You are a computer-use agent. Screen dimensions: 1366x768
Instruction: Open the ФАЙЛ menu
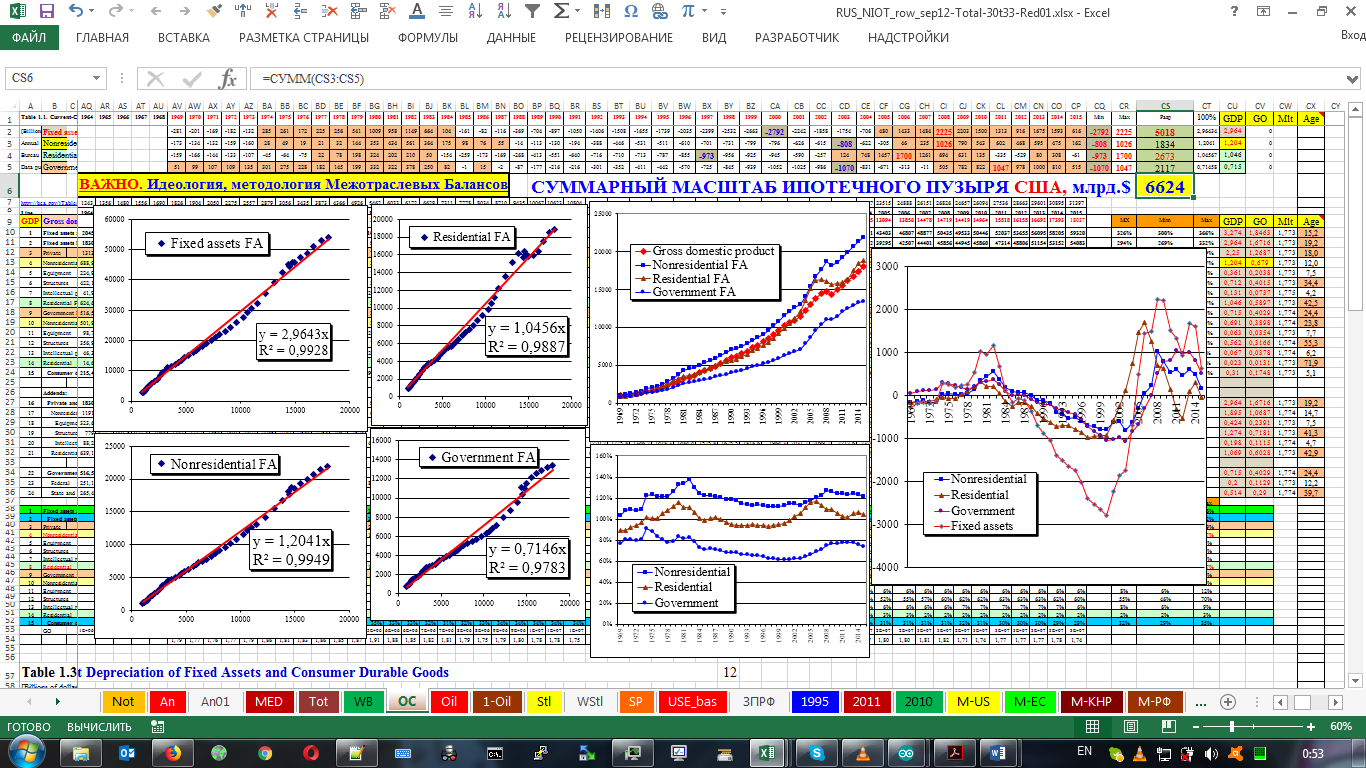pos(29,38)
